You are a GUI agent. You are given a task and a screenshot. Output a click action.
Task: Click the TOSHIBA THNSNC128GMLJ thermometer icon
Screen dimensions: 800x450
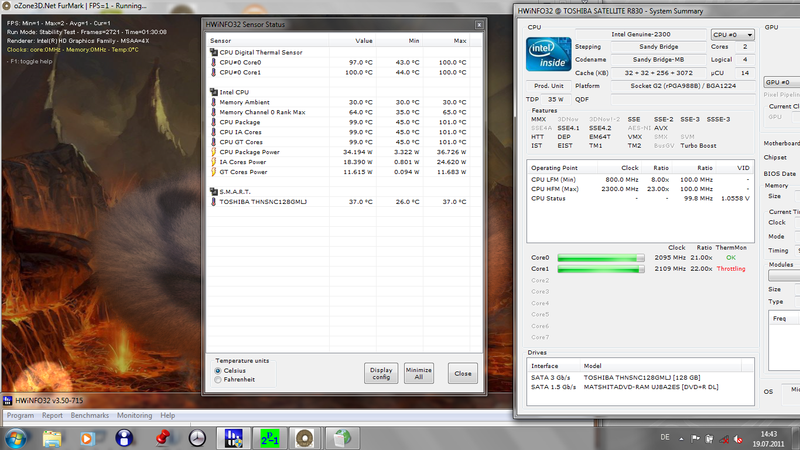point(213,202)
